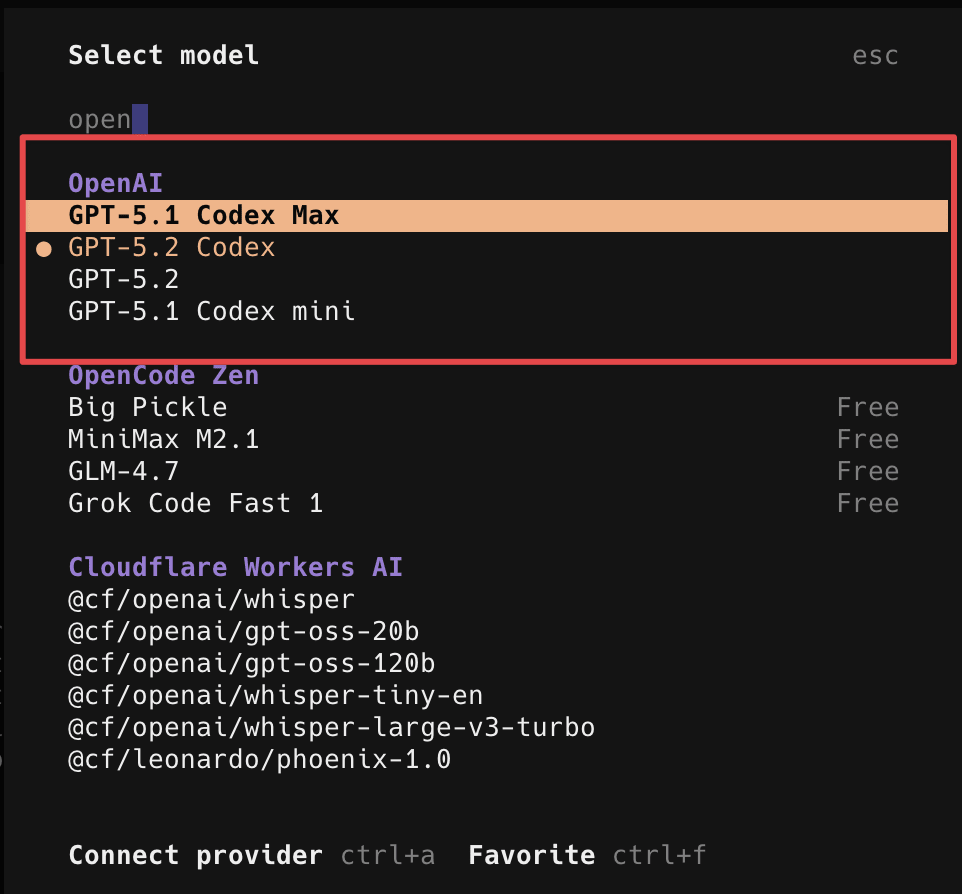The width and height of the screenshot is (962, 894).
Task: Select the GLM-4.7 model
Action: [123, 471]
